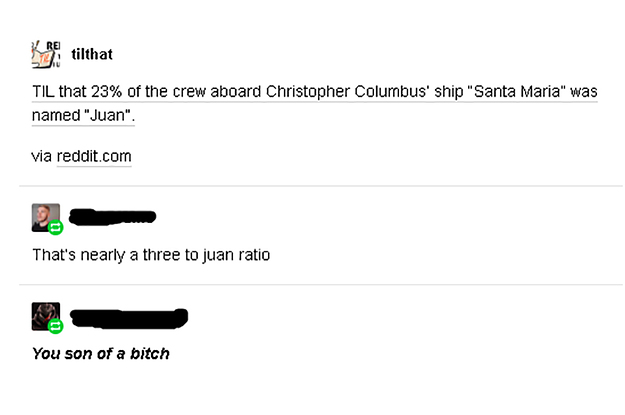Click the "TIL" word starting the post
Screen dimensions: 625x415
(x=42, y=92)
